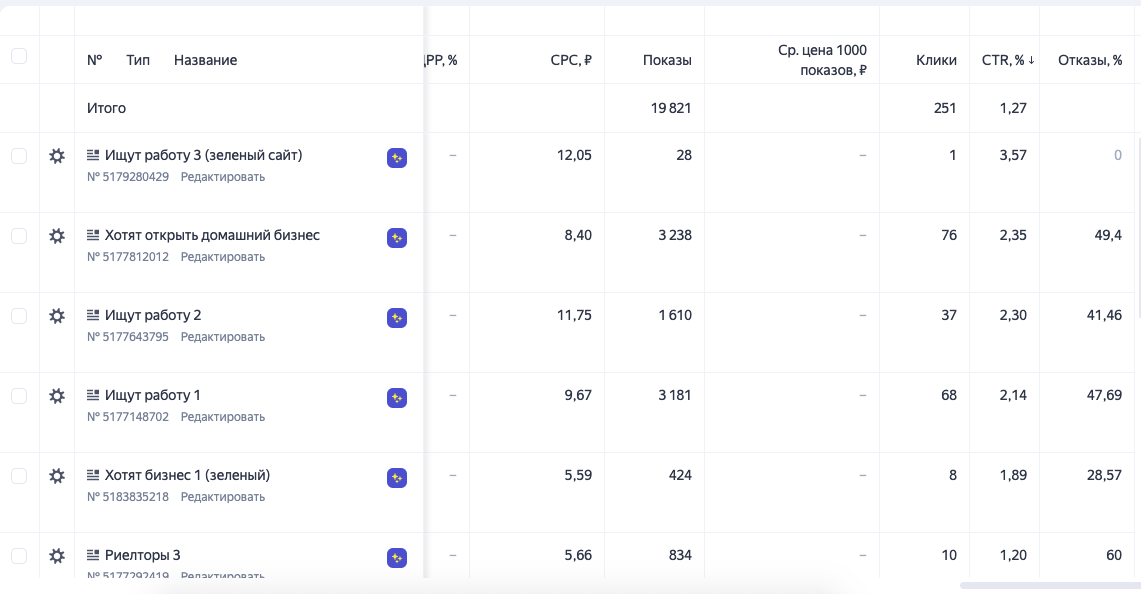Click purple sparkle badge on Ищут работу 3
1141x594 pixels.
click(397, 158)
